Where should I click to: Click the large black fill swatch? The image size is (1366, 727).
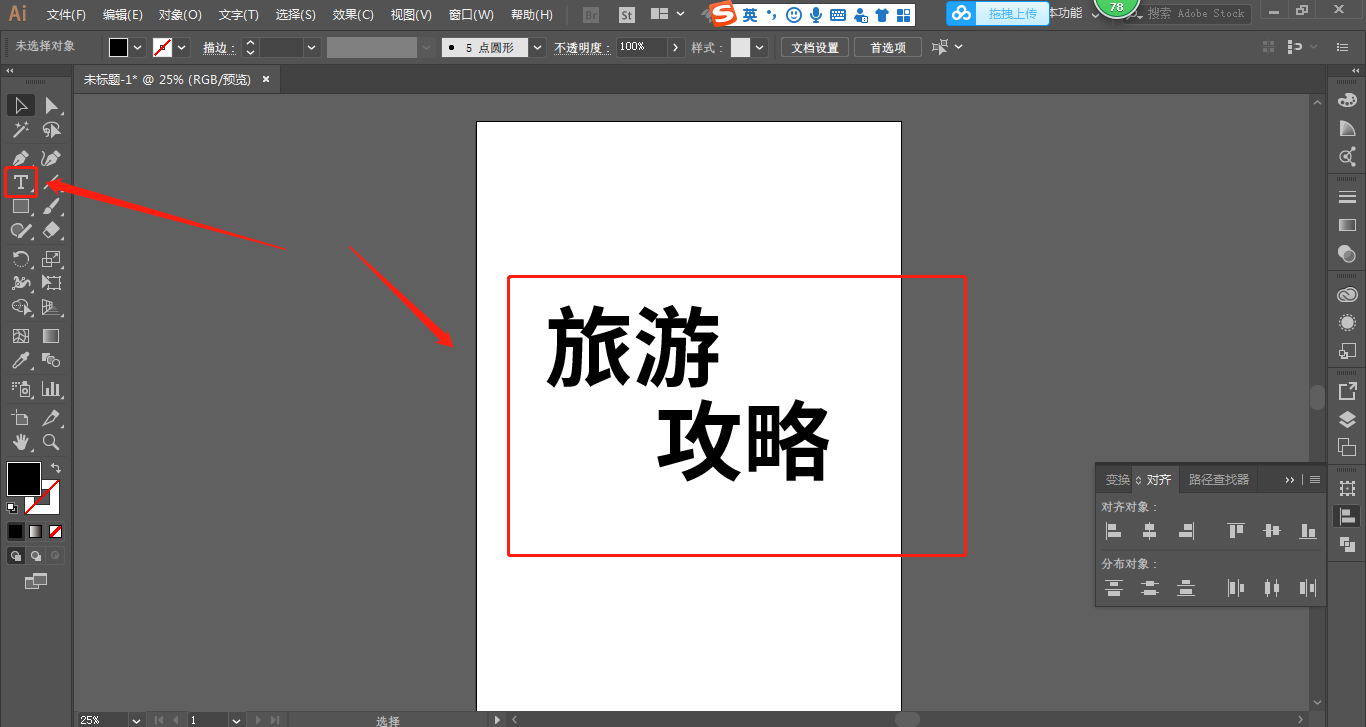point(24,478)
